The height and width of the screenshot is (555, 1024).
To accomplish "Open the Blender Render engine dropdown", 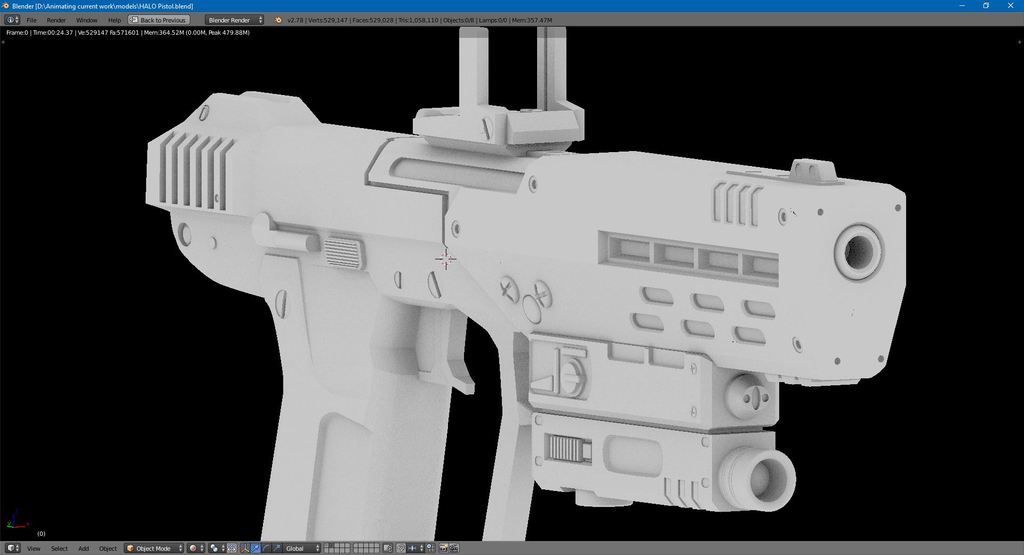I will click(234, 20).
